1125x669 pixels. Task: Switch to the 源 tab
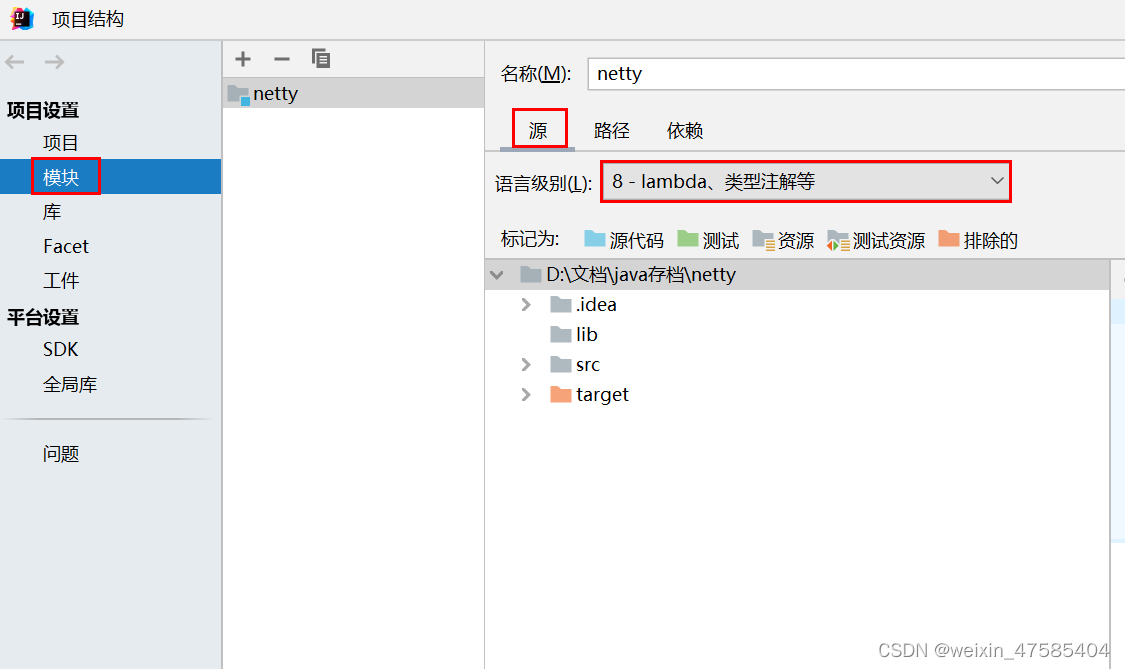538,130
